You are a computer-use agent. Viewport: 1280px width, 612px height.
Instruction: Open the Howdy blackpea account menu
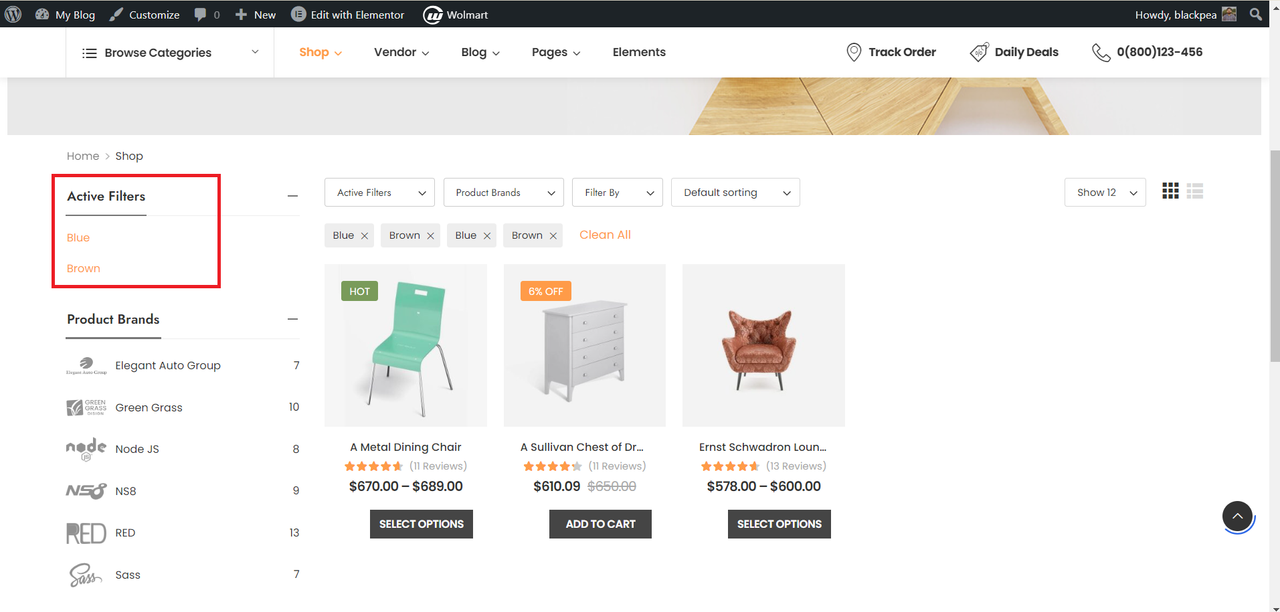1186,14
